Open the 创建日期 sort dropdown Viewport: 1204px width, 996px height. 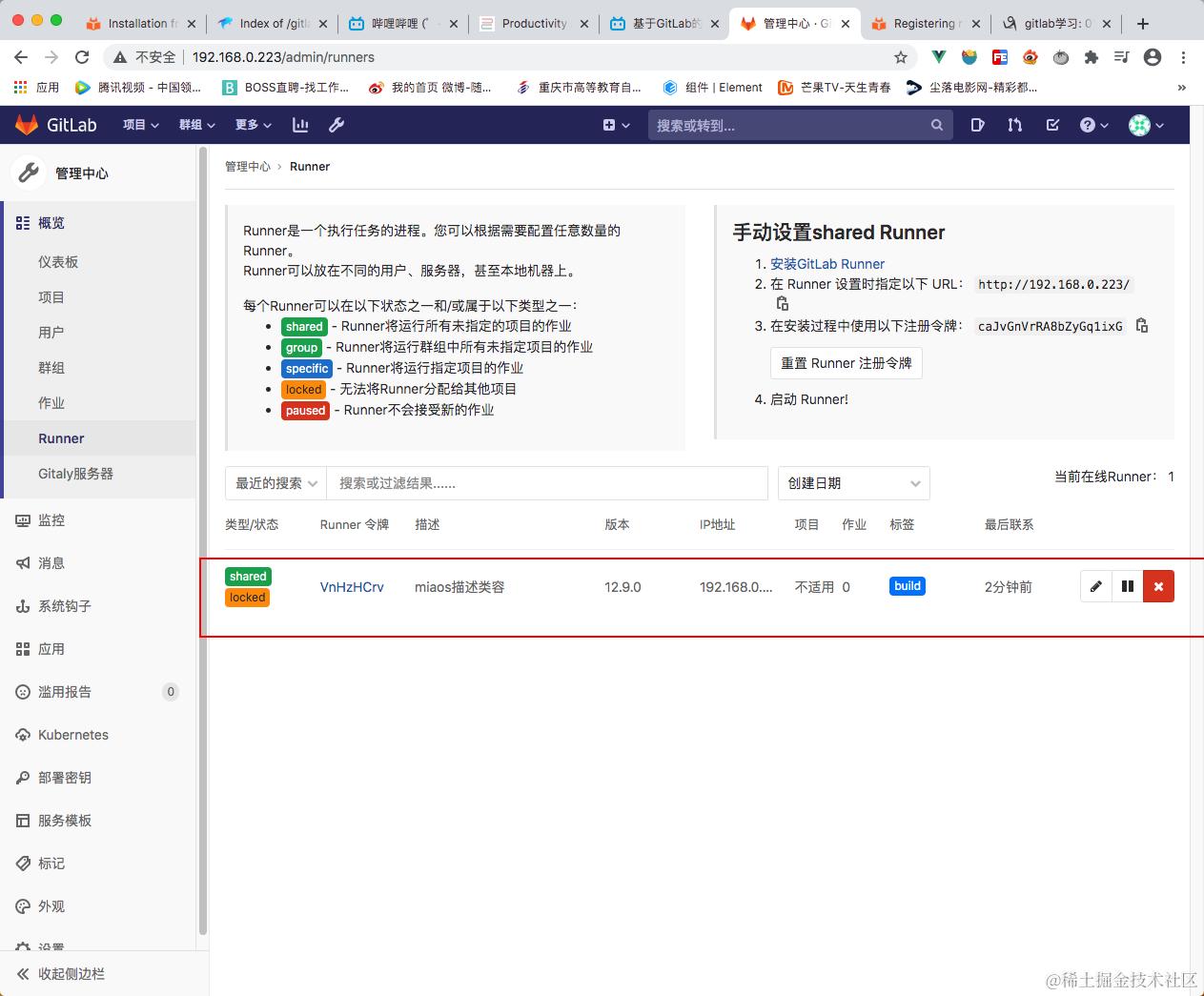[x=853, y=483]
